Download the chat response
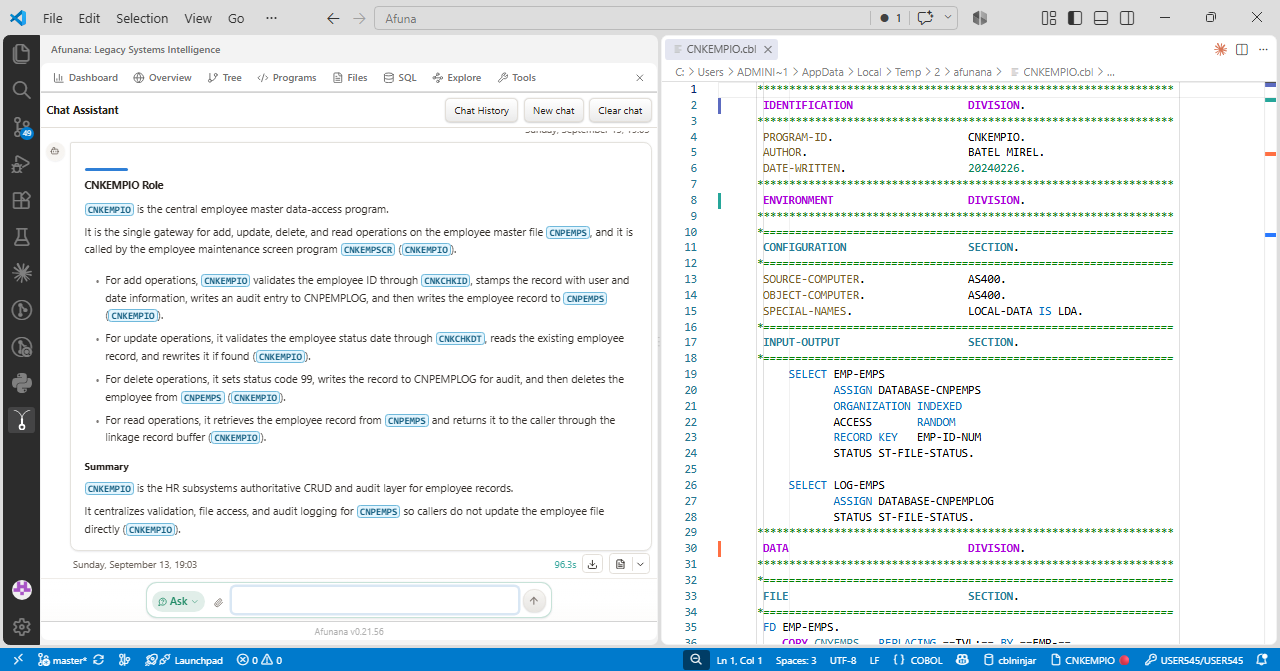Image resolution: width=1280 pixels, height=671 pixels. click(x=592, y=564)
